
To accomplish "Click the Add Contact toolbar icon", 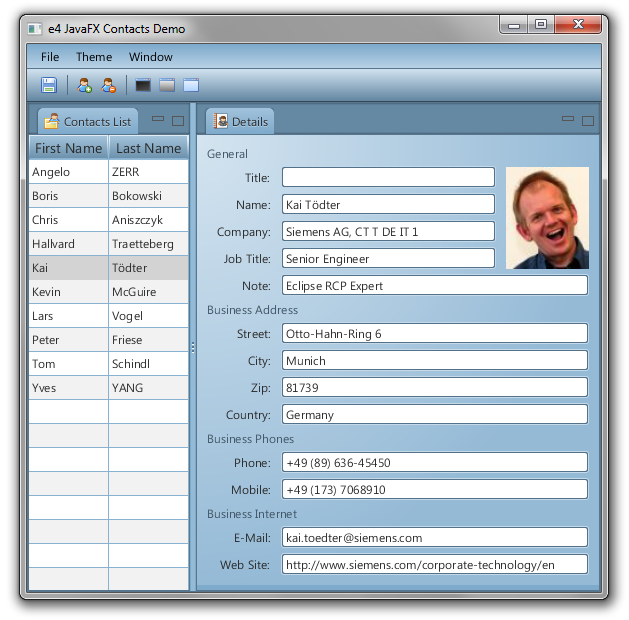I will click(x=85, y=85).
